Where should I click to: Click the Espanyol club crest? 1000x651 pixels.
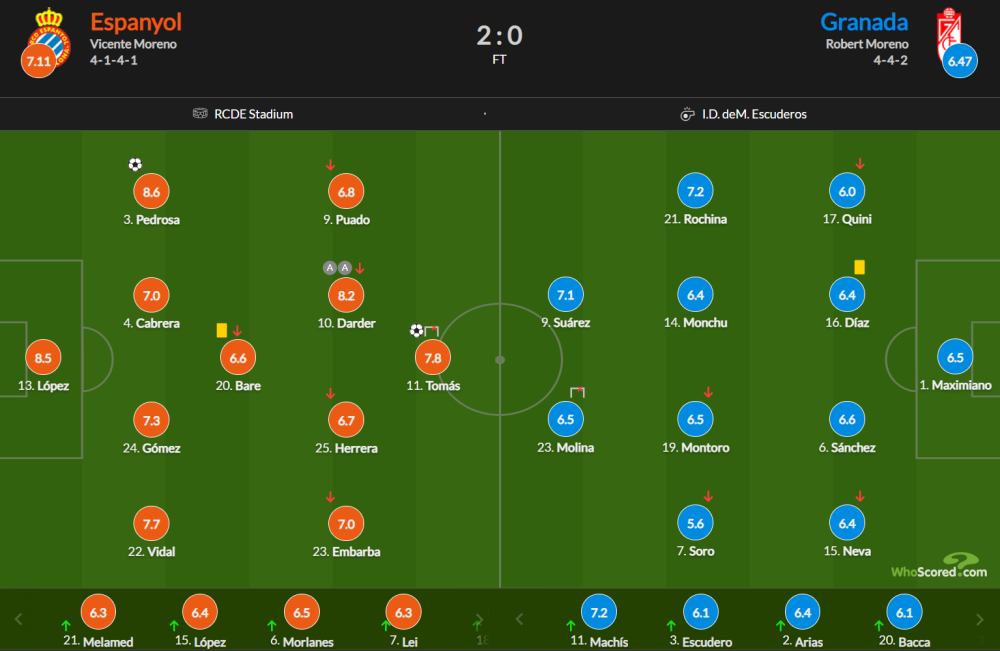click(49, 37)
